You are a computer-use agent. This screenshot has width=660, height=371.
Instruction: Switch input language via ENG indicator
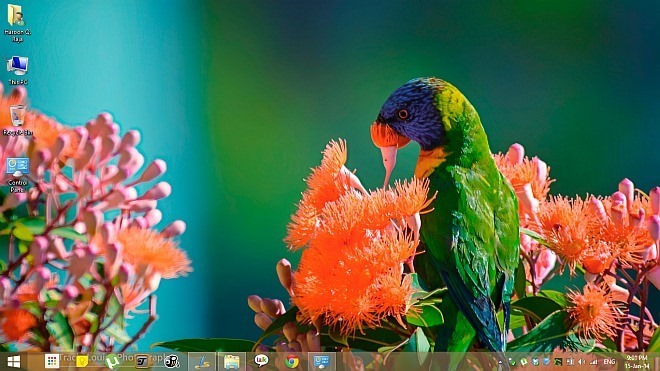click(609, 362)
